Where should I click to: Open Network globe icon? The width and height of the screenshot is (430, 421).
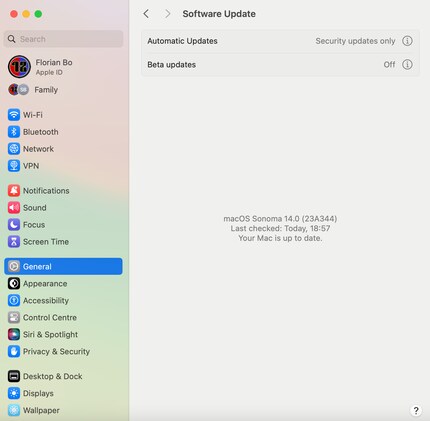pos(14,149)
